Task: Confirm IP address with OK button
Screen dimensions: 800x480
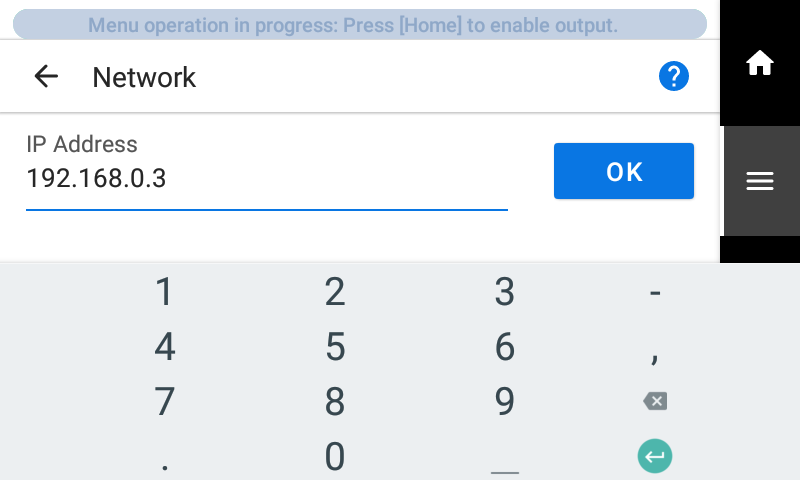Action: [623, 171]
